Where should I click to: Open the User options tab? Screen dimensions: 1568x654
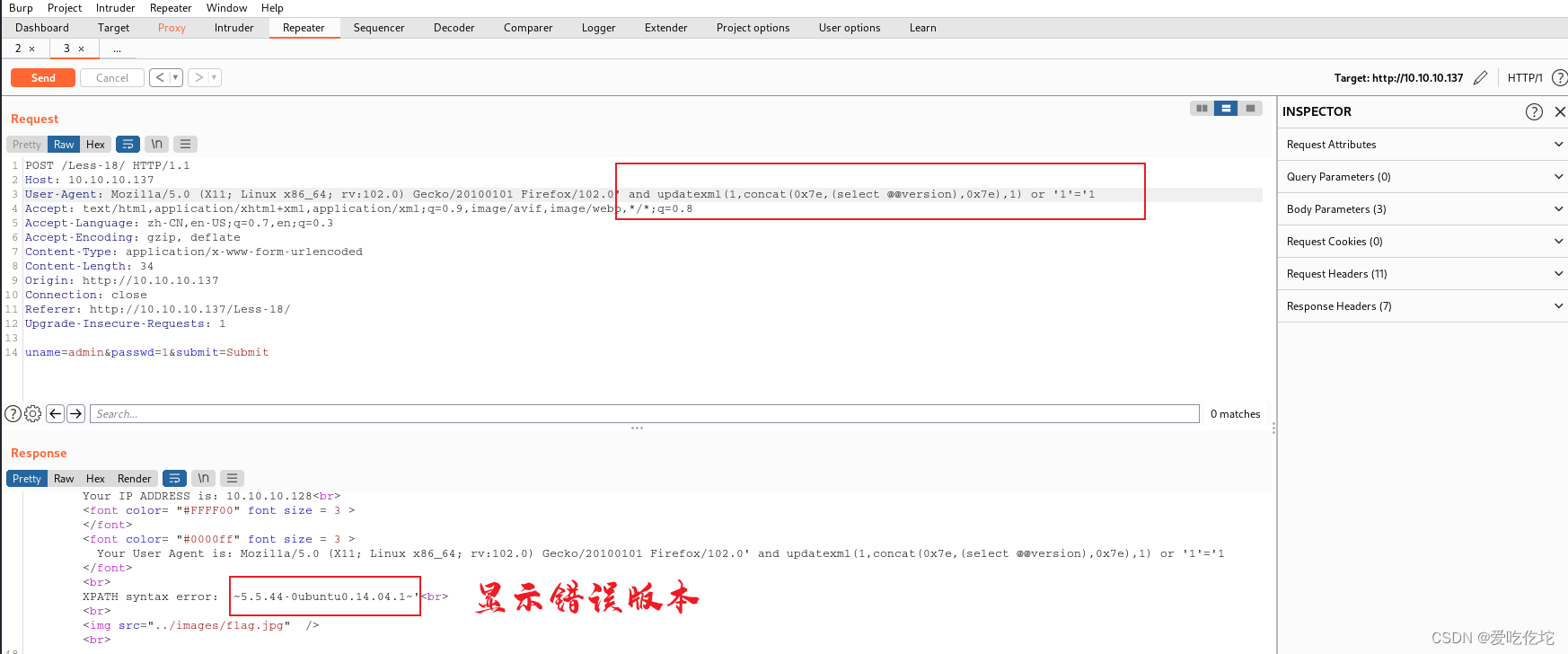850,28
